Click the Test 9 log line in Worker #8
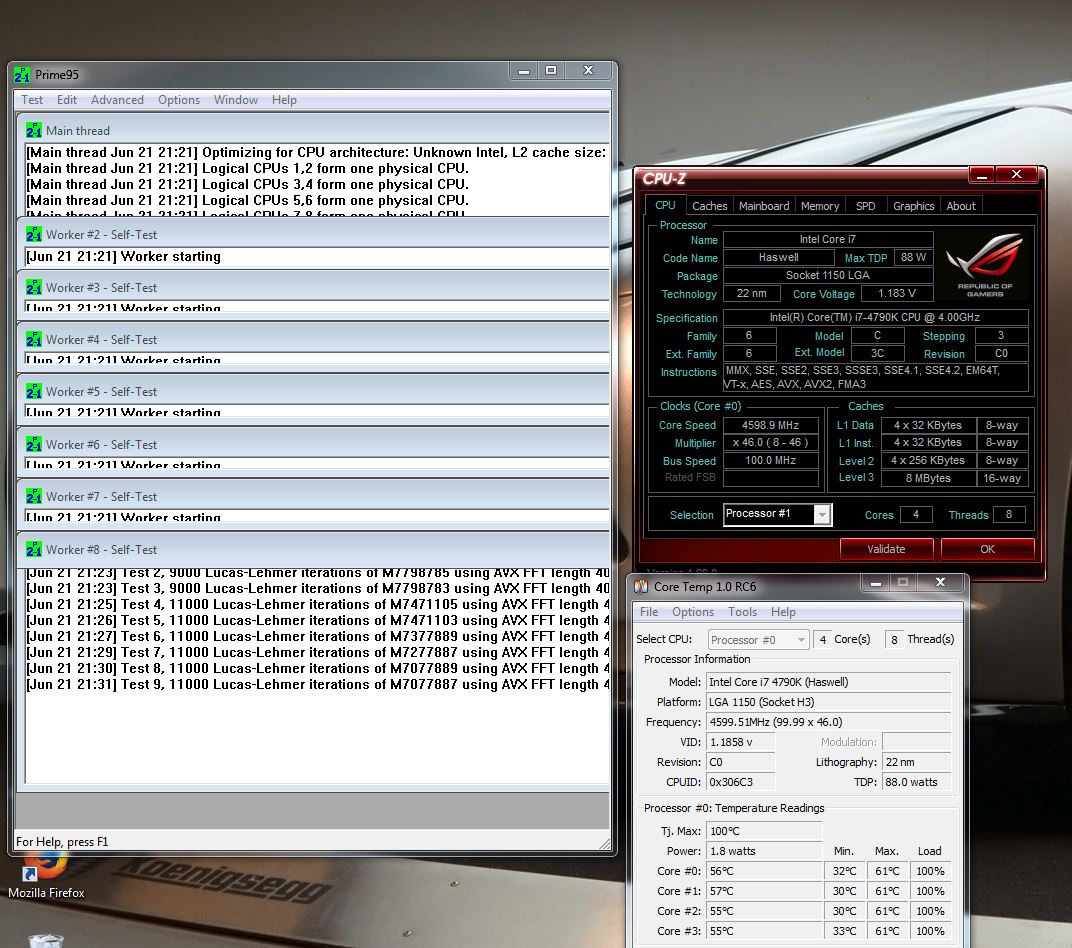 coord(317,684)
